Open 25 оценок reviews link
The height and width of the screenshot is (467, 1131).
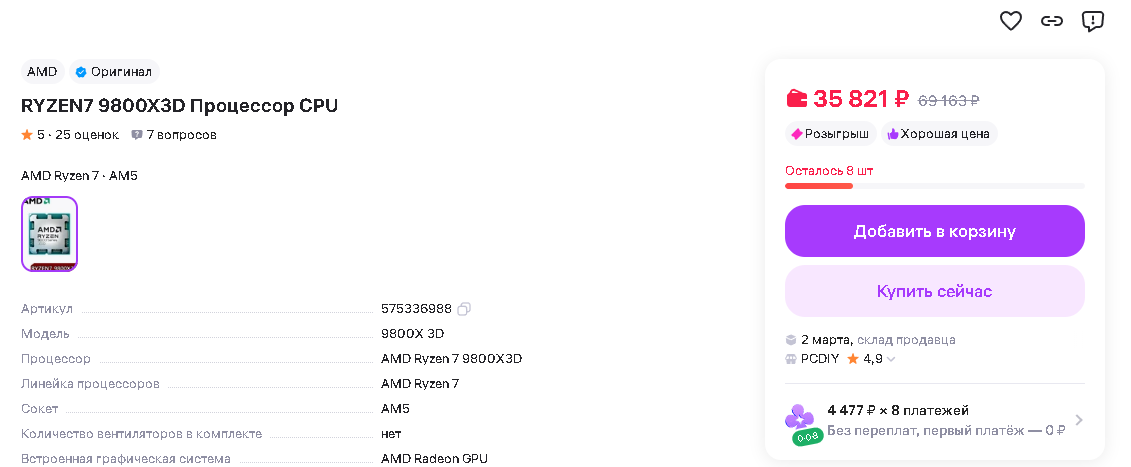pos(87,135)
